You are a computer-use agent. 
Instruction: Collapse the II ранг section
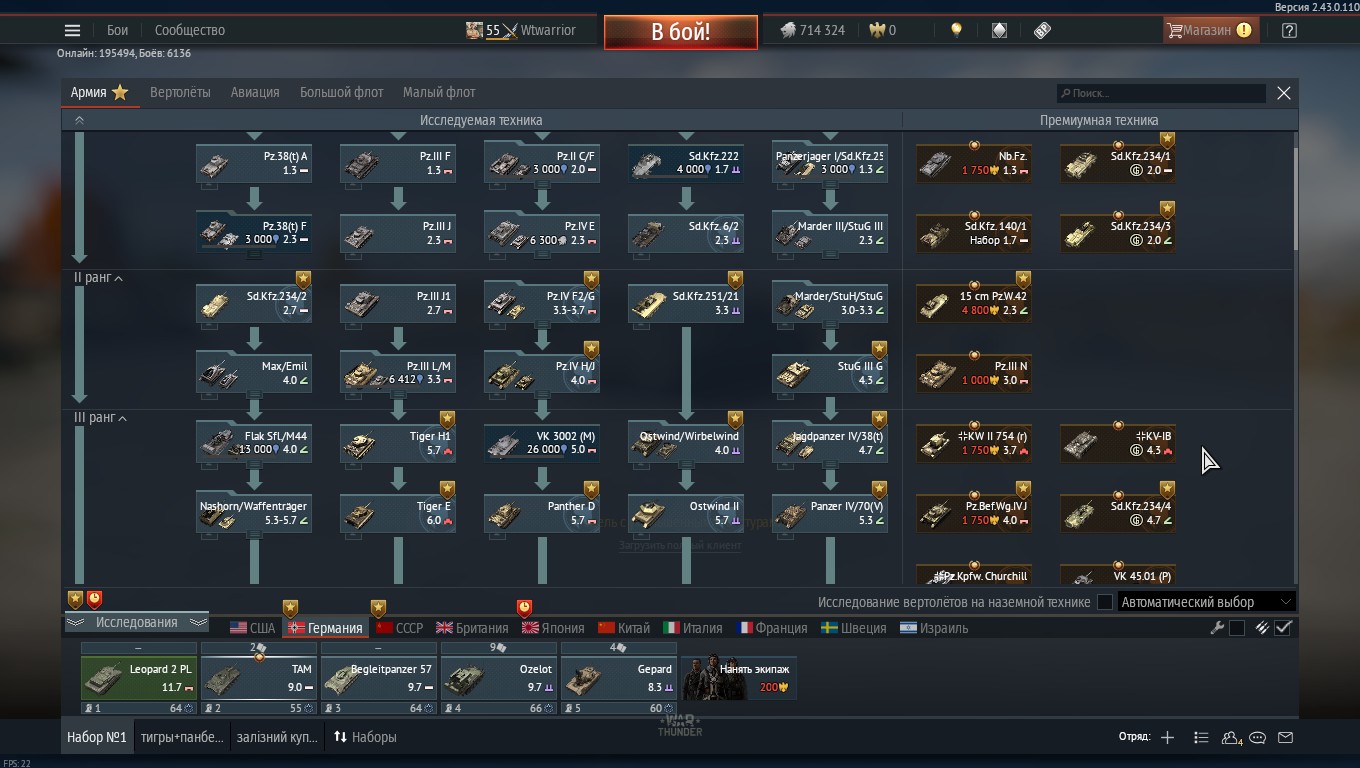tap(98, 278)
